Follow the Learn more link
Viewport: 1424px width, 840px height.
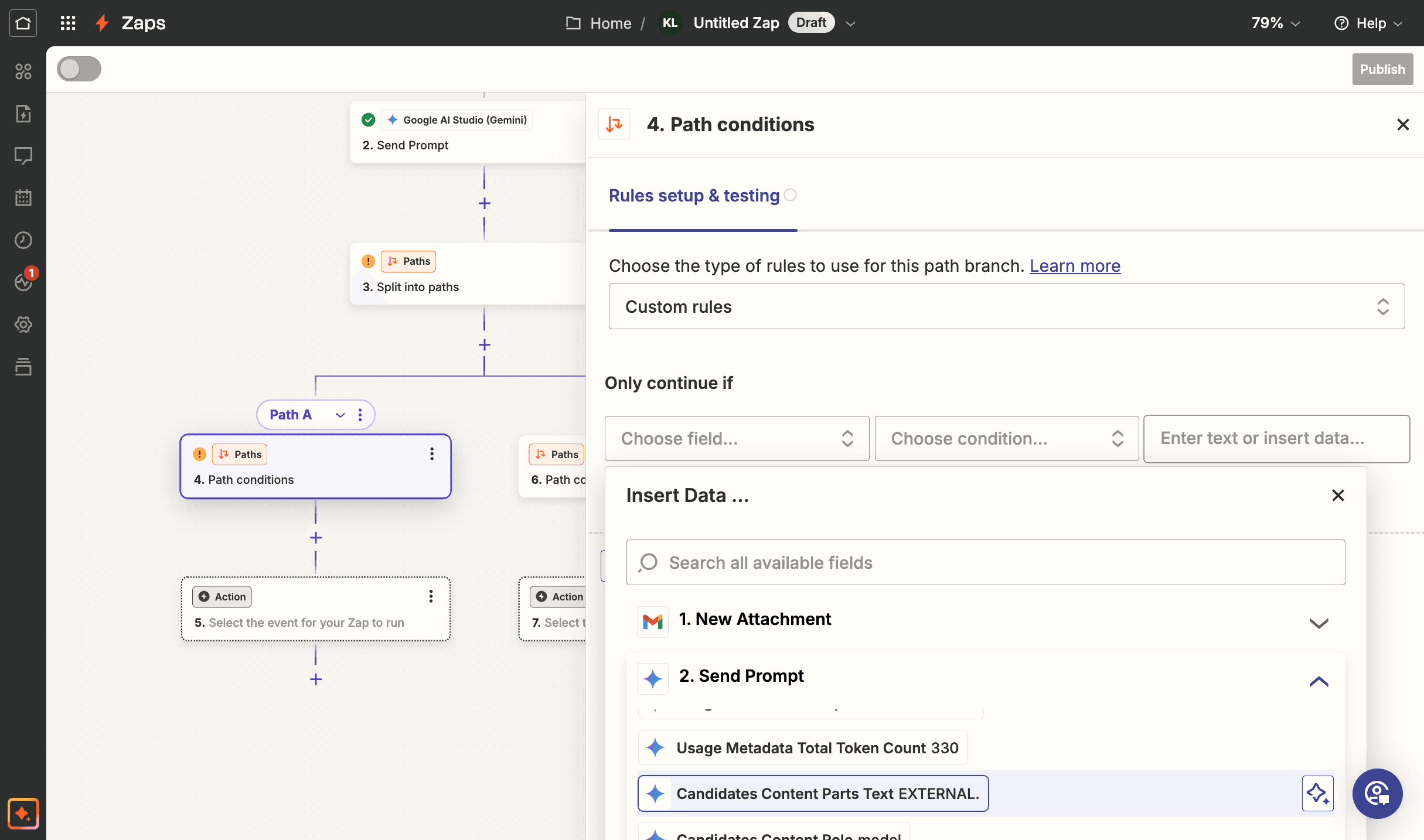tap(1075, 266)
